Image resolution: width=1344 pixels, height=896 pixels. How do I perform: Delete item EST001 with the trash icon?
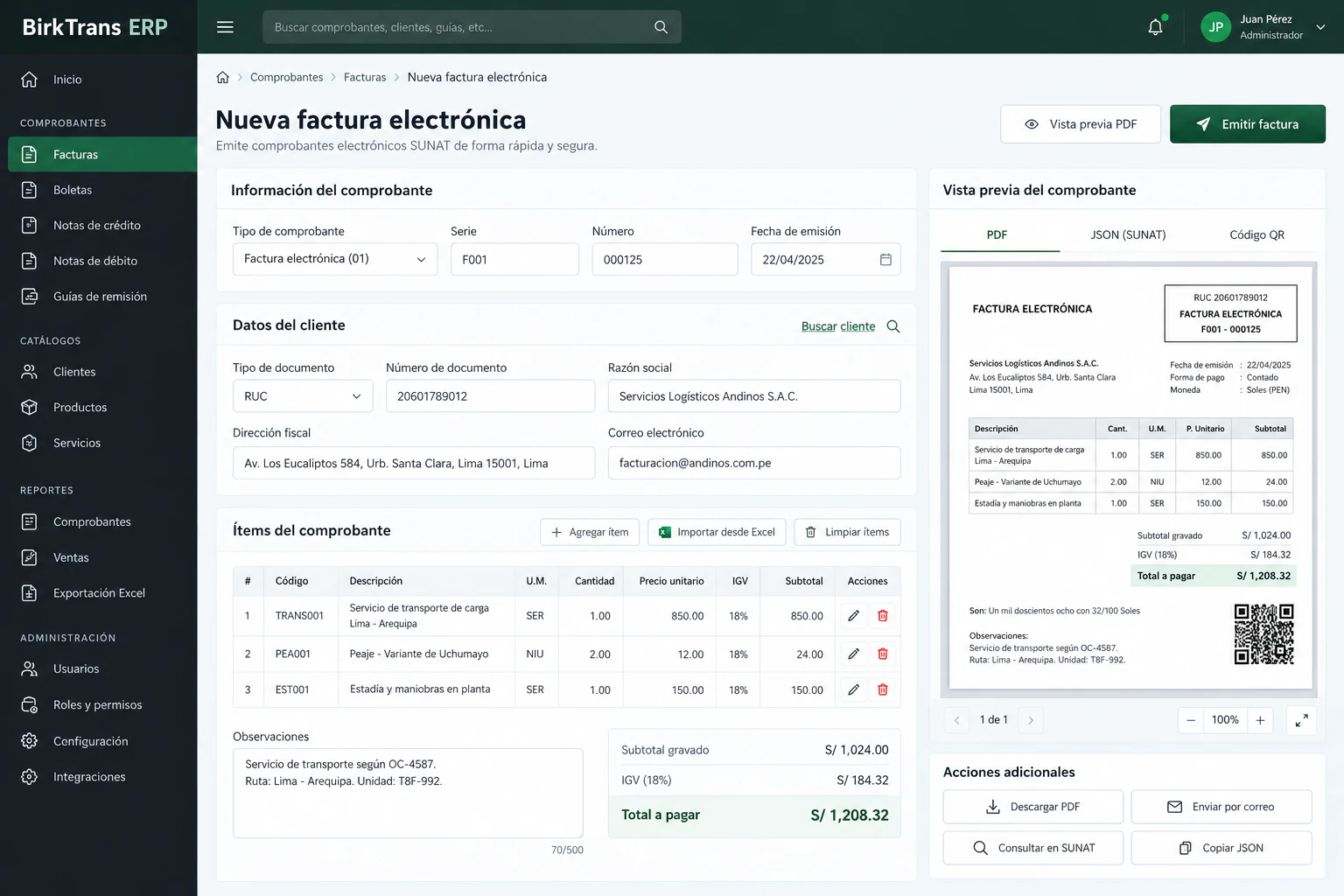tap(883, 689)
